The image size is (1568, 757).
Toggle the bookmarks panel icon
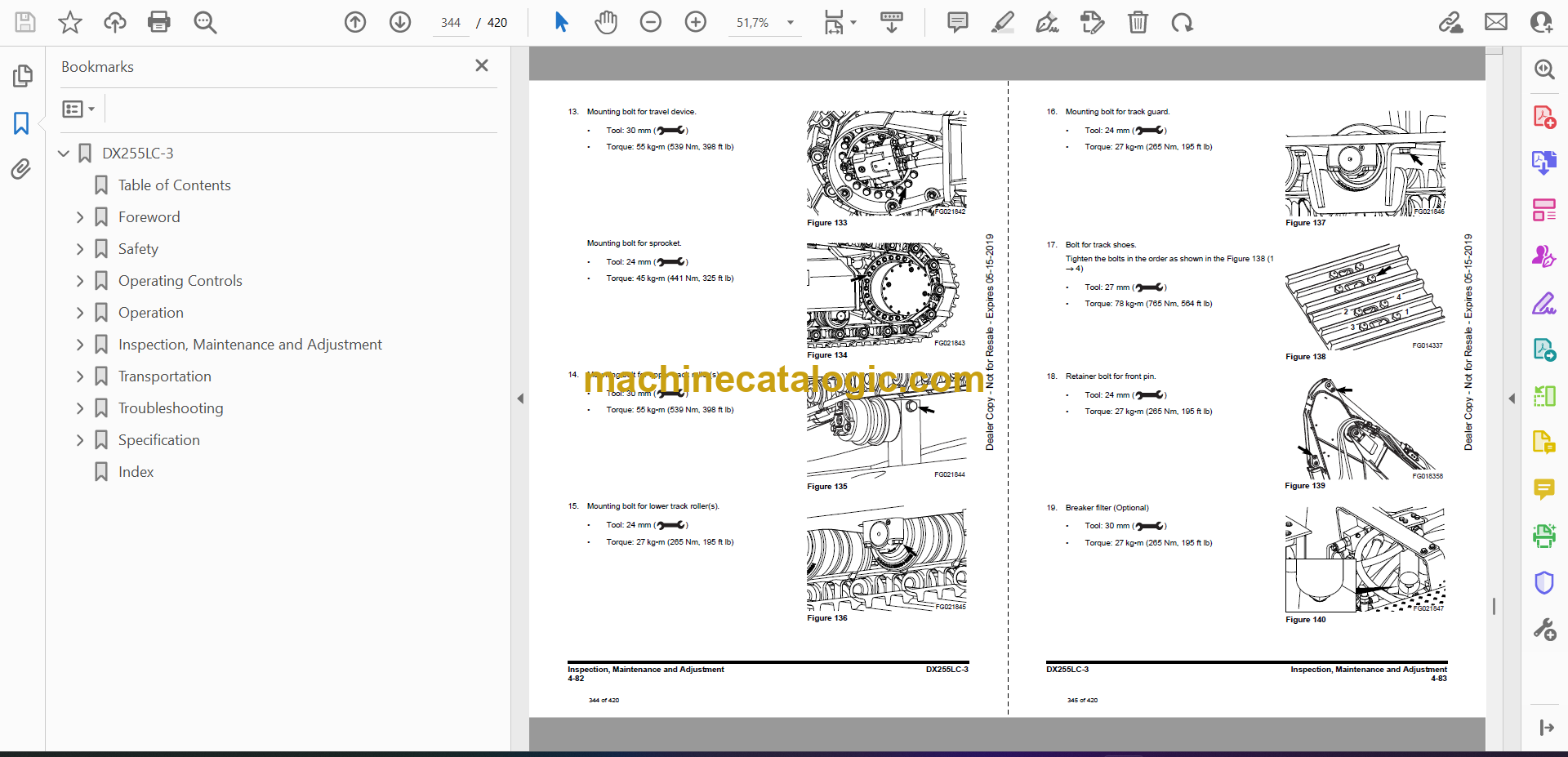pos(22,123)
